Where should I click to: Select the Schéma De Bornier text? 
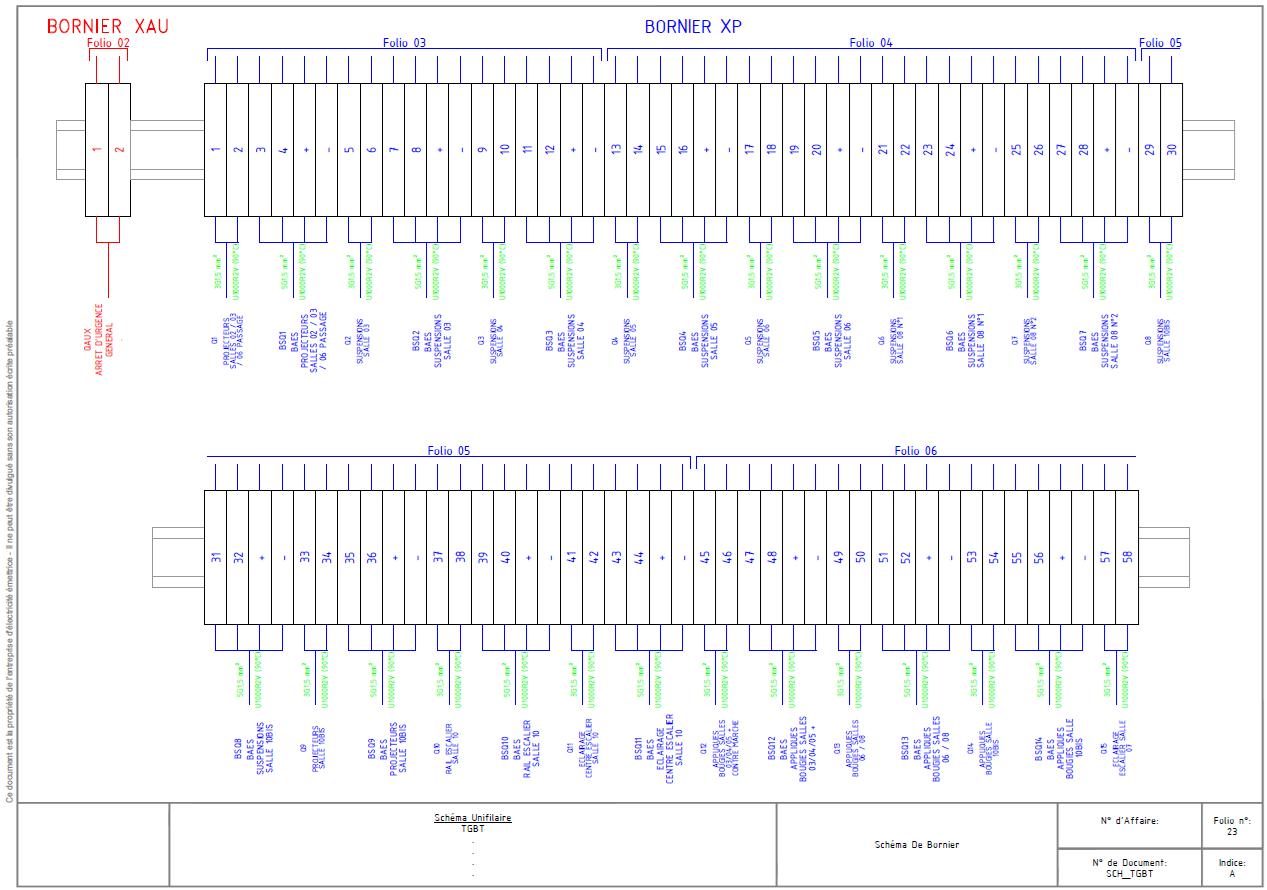(x=916, y=845)
